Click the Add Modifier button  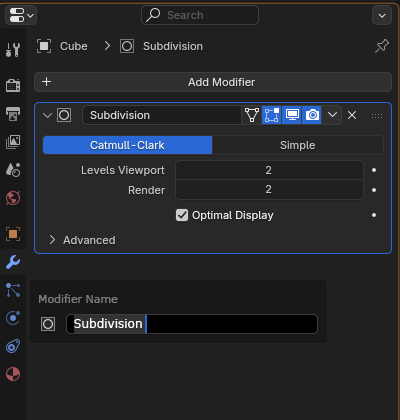point(213,82)
